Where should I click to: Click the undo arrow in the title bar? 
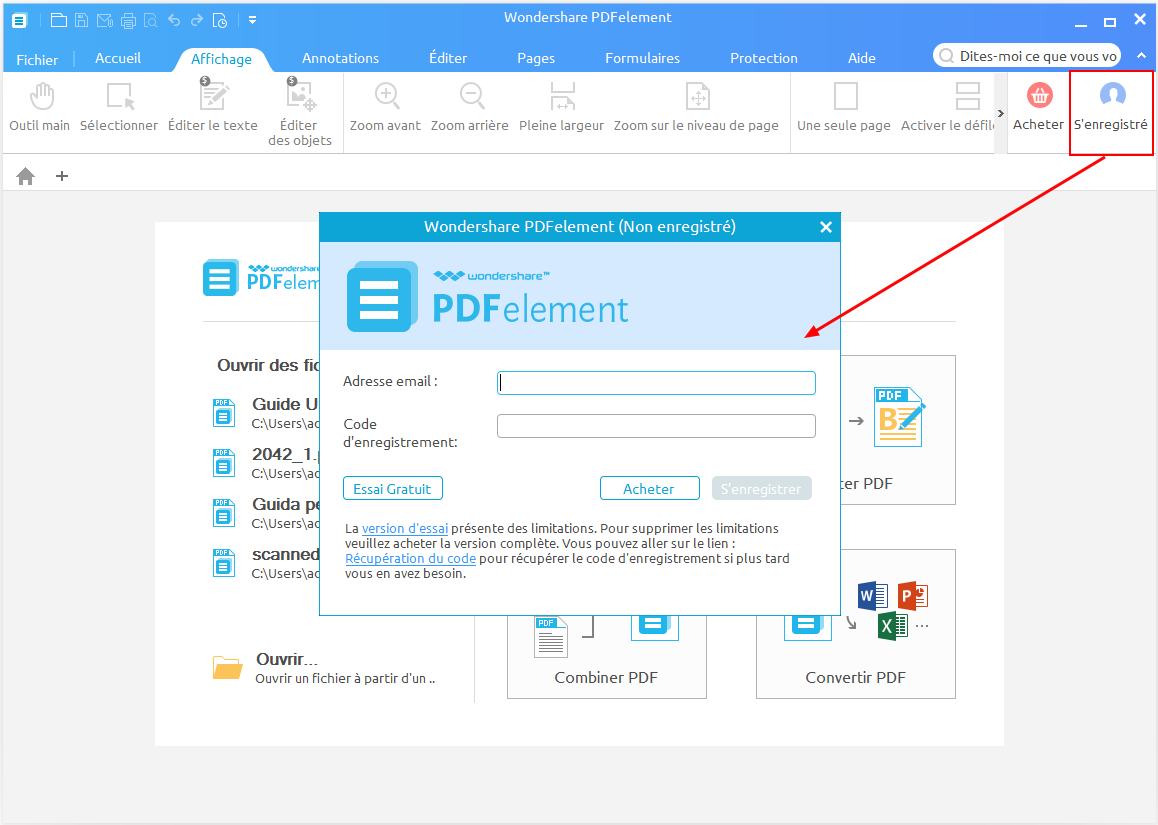coord(174,21)
